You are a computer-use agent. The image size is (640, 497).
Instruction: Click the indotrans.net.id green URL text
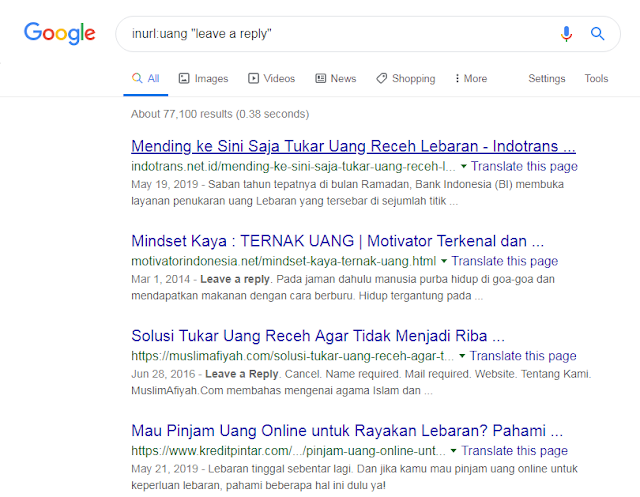(293, 166)
